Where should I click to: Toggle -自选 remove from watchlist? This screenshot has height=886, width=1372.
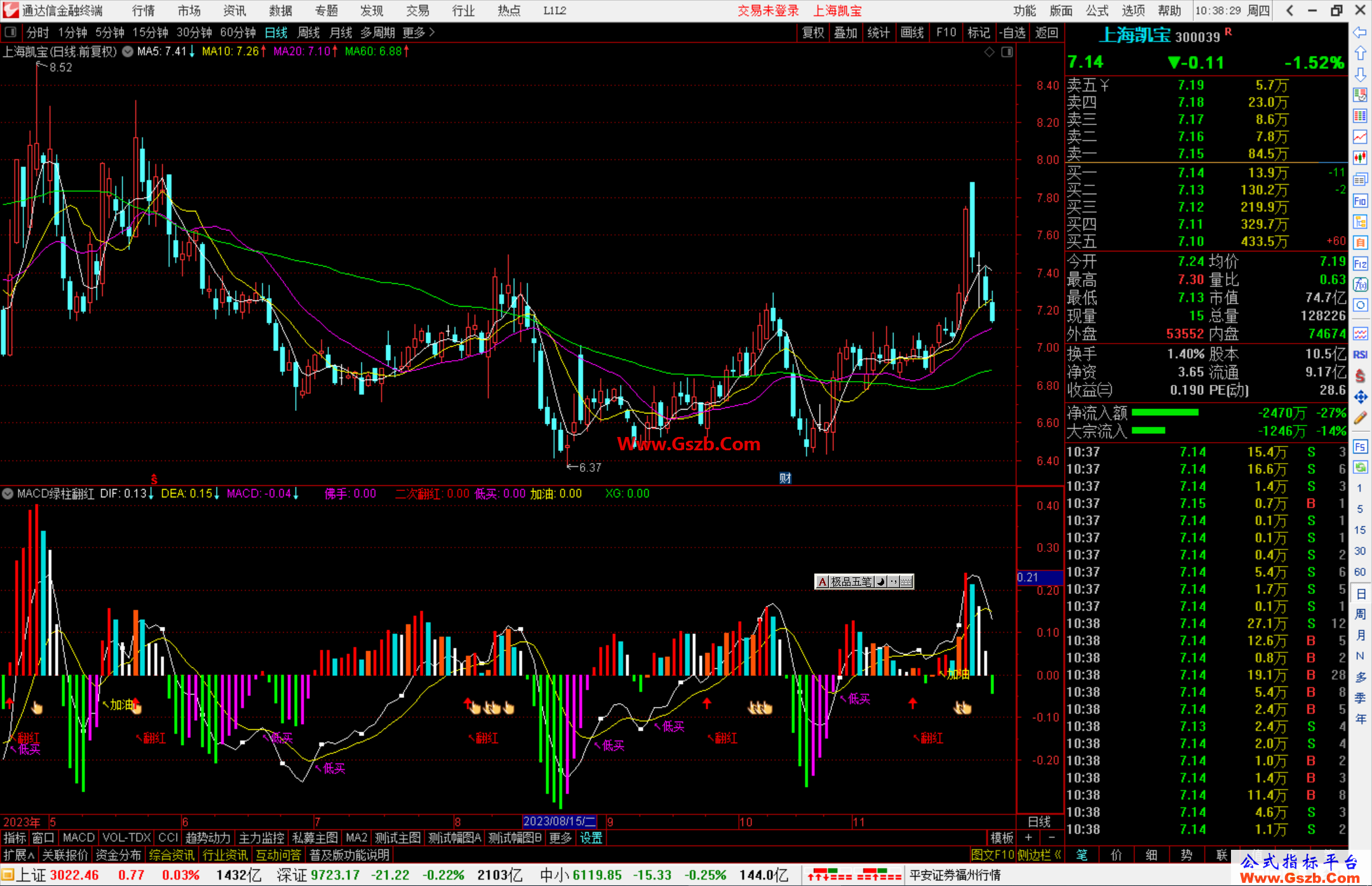(x=1012, y=32)
